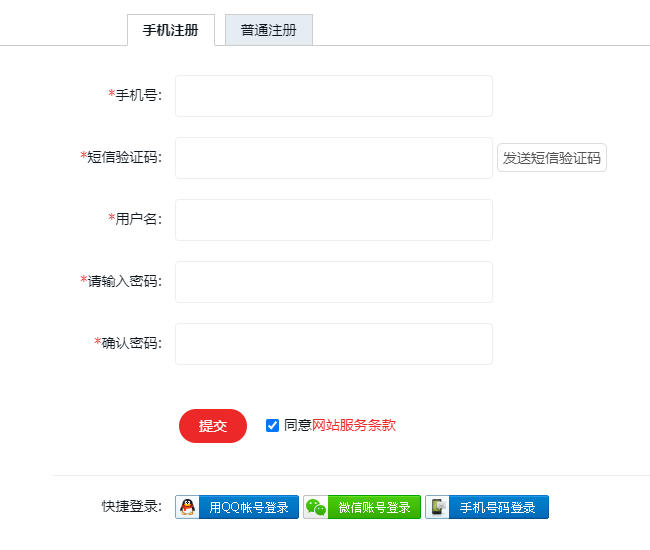Screen dimensions: 650x550
Task: Click the 请输入密码 input field
Action: (x=334, y=282)
